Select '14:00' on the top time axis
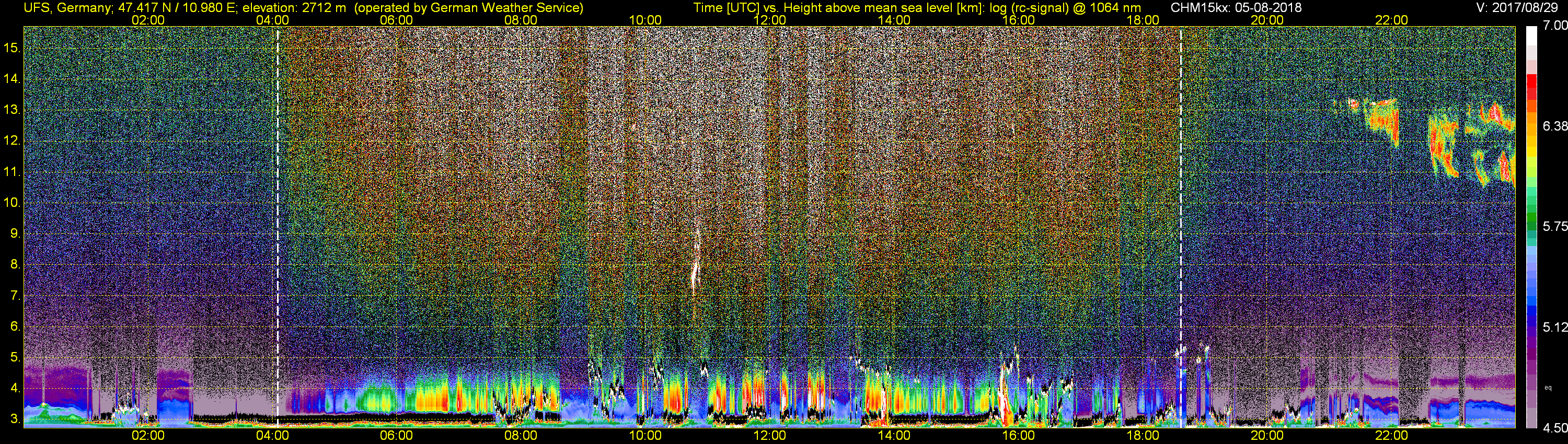This screenshot has width=1568, height=444. tap(894, 20)
